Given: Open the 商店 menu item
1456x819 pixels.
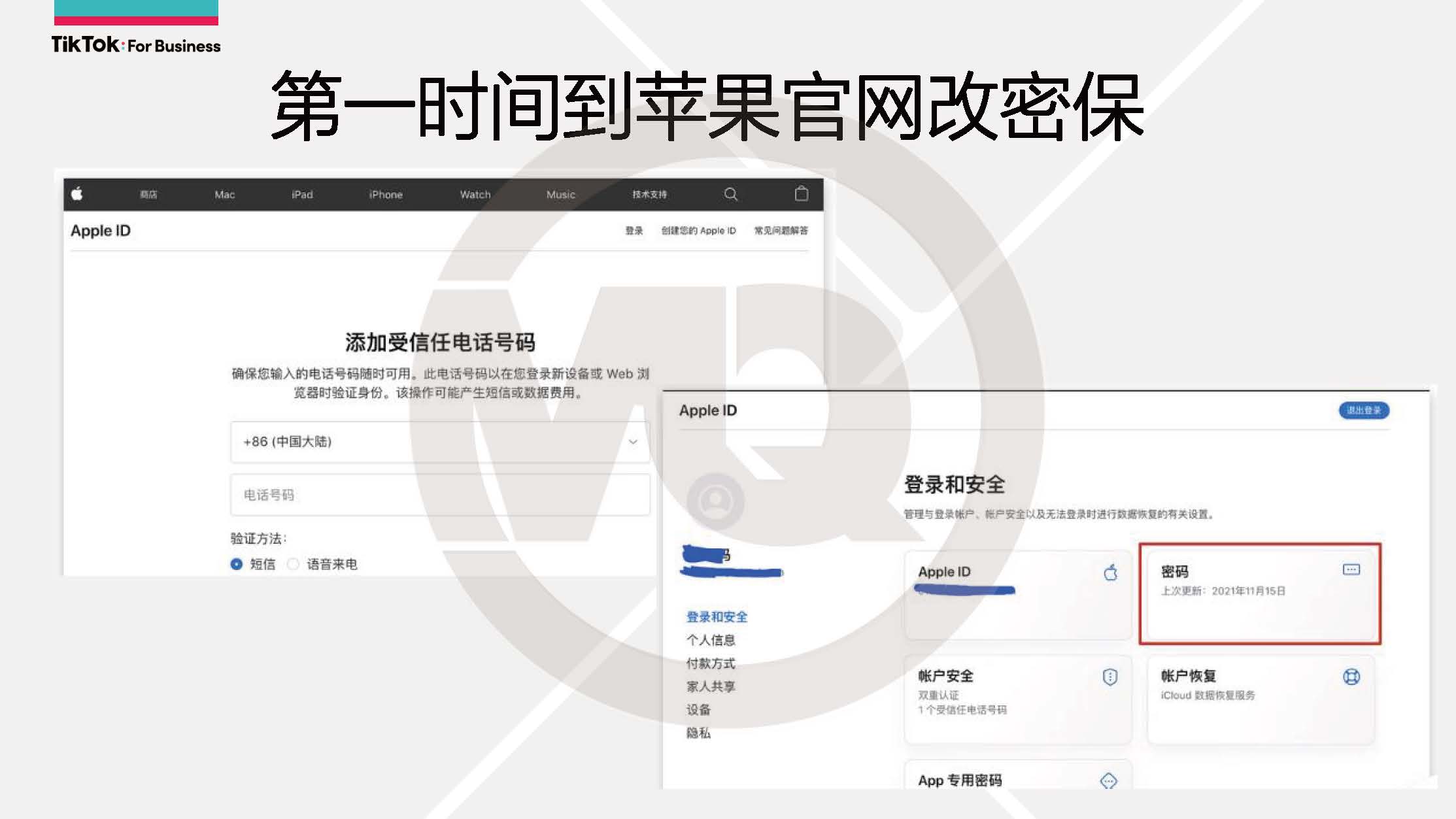Looking at the screenshot, I should [x=148, y=195].
